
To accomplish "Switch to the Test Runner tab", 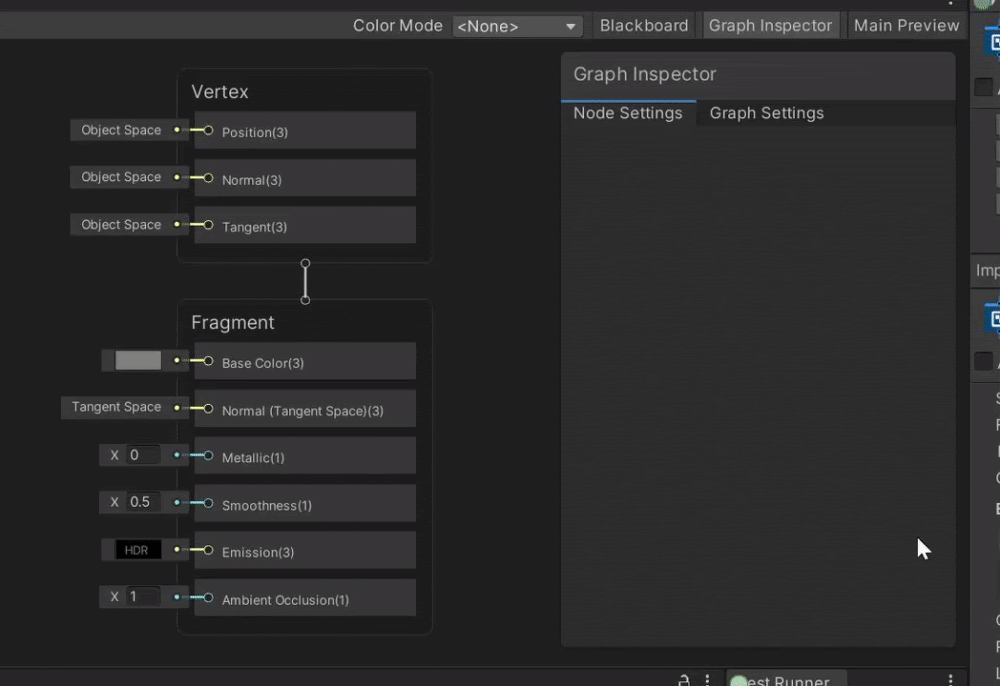I will click(786, 680).
